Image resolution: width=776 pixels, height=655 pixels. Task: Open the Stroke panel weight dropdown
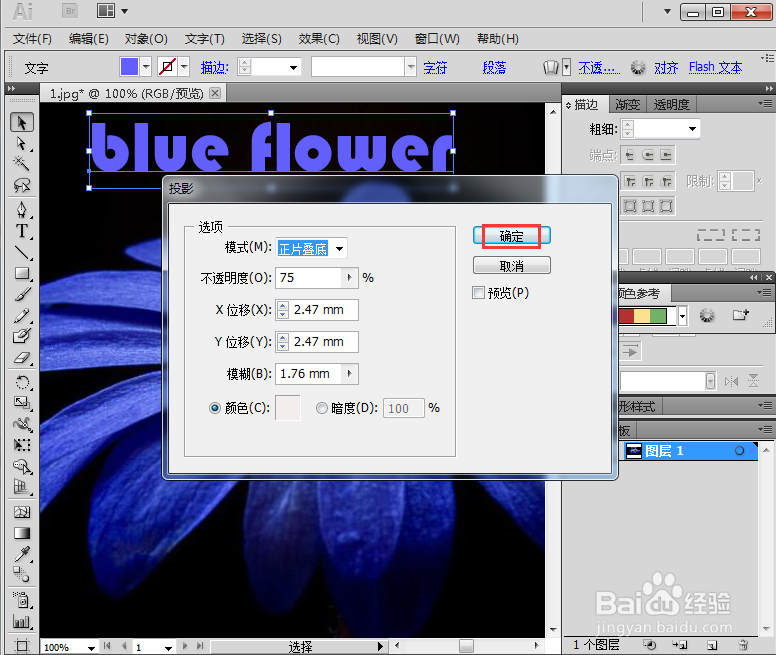click(692, 129)
